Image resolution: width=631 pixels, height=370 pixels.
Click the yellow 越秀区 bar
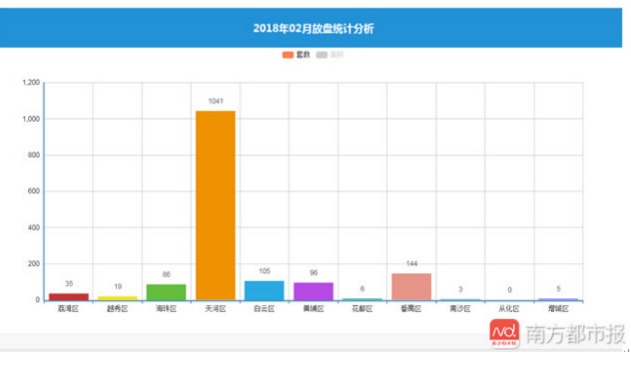[118, 298]
